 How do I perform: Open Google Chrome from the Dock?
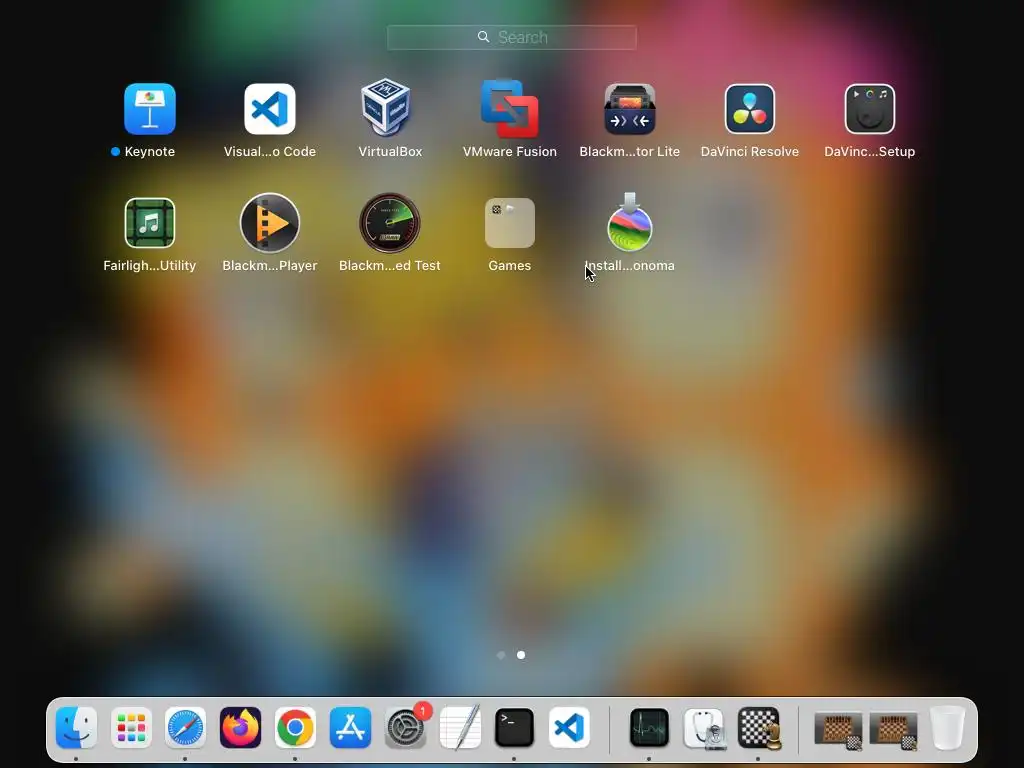(295, 727)
